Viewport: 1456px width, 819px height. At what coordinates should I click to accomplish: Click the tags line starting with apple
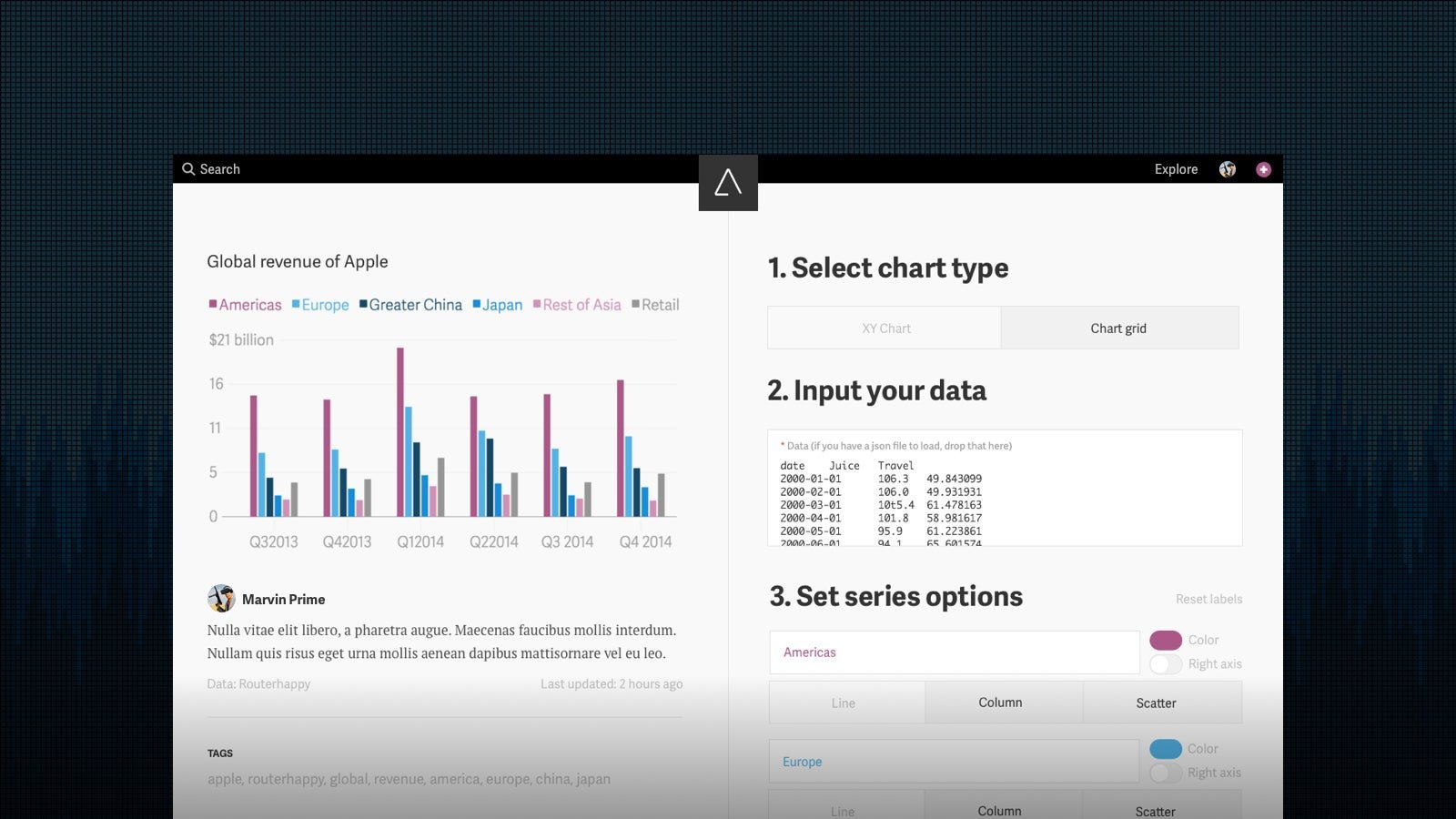(409, 779)
